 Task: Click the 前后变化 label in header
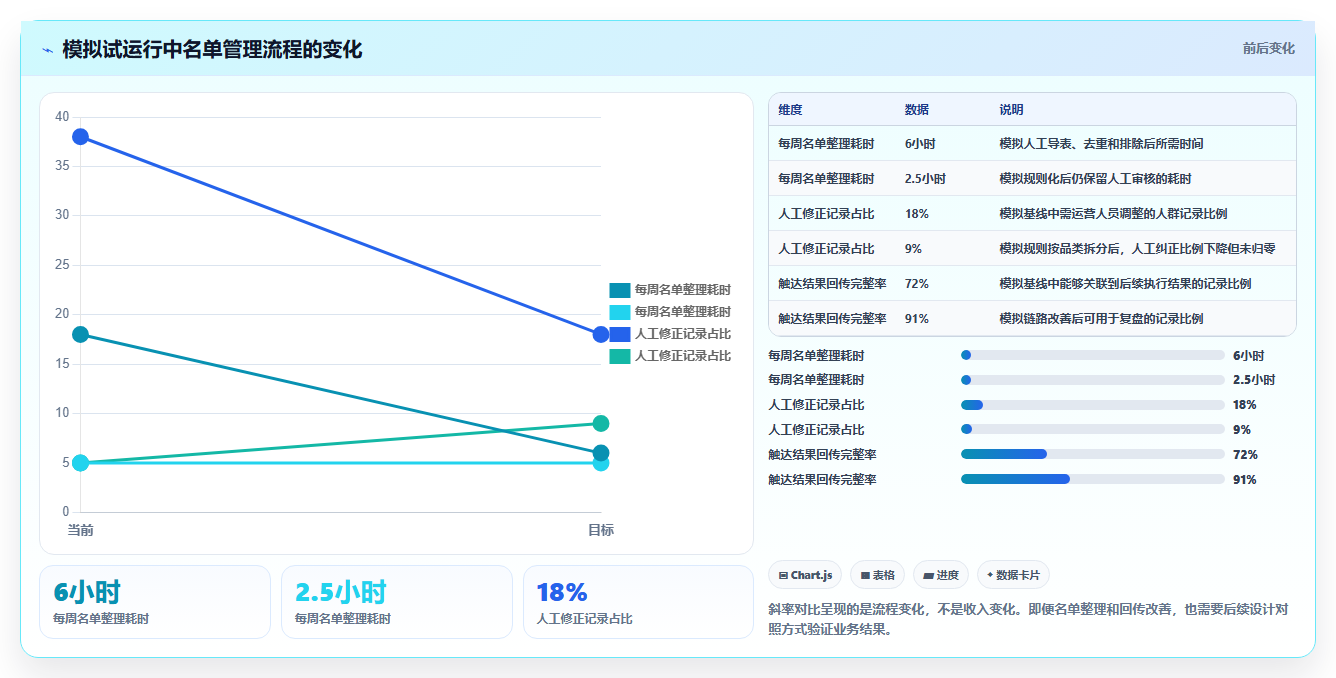[1268, 48]
